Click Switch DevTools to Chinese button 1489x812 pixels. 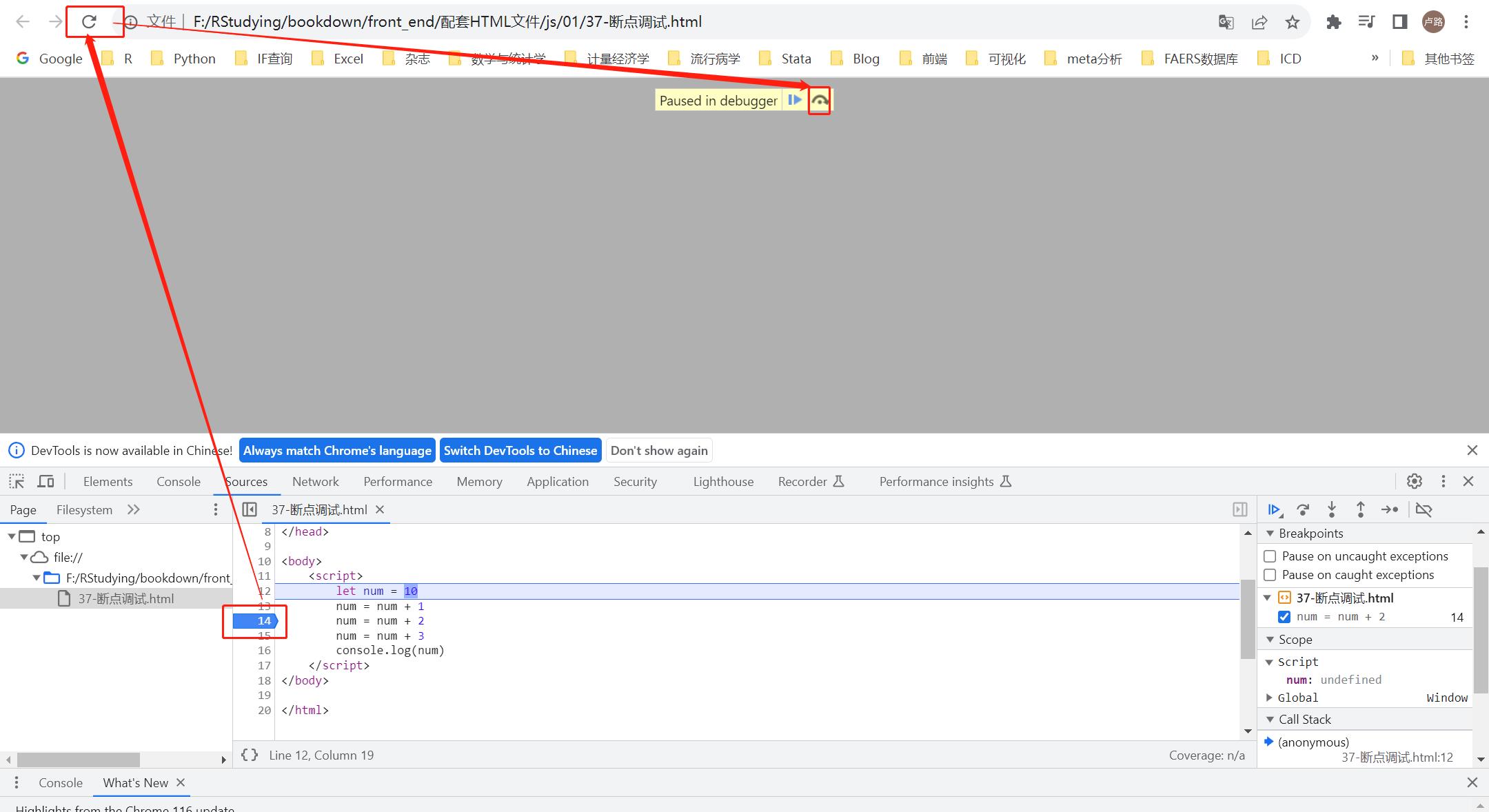click(x=520, y=450)
